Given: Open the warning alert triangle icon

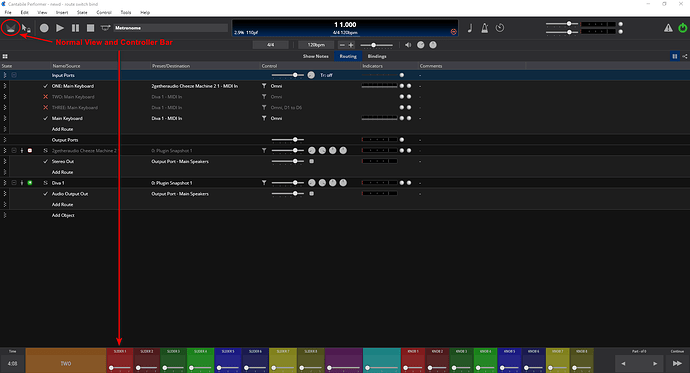Looking at the screenshot, I should tap(668, 28).
